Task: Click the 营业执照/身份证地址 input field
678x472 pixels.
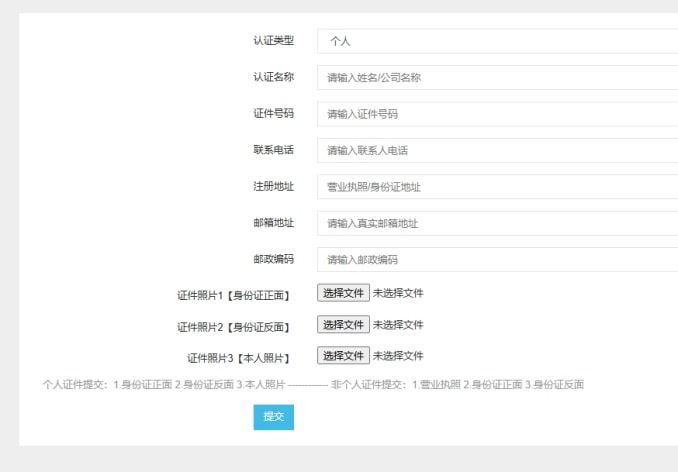Action: (x=497, y=187)
